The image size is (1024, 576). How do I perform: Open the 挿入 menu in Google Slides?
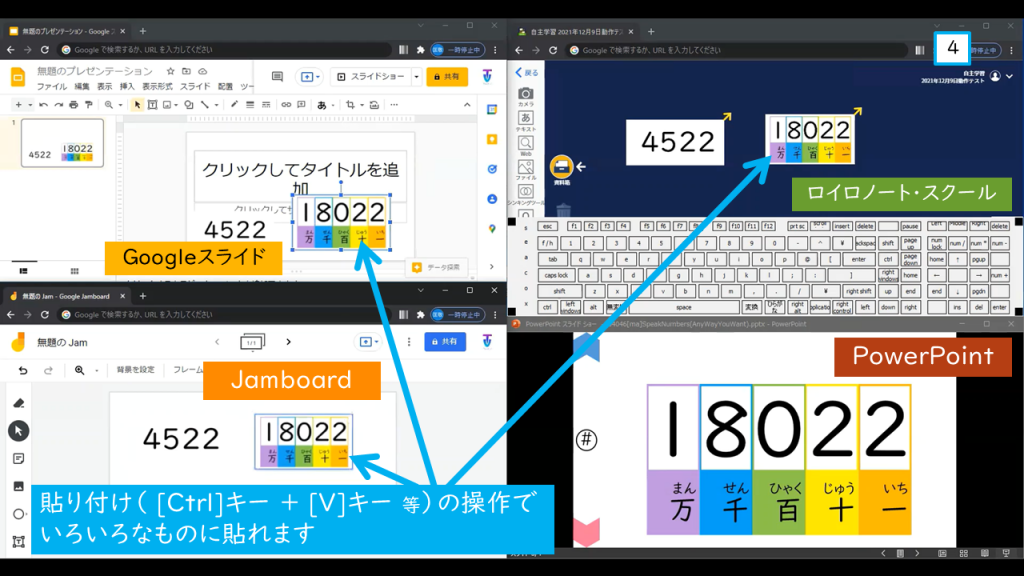(127, 86)
